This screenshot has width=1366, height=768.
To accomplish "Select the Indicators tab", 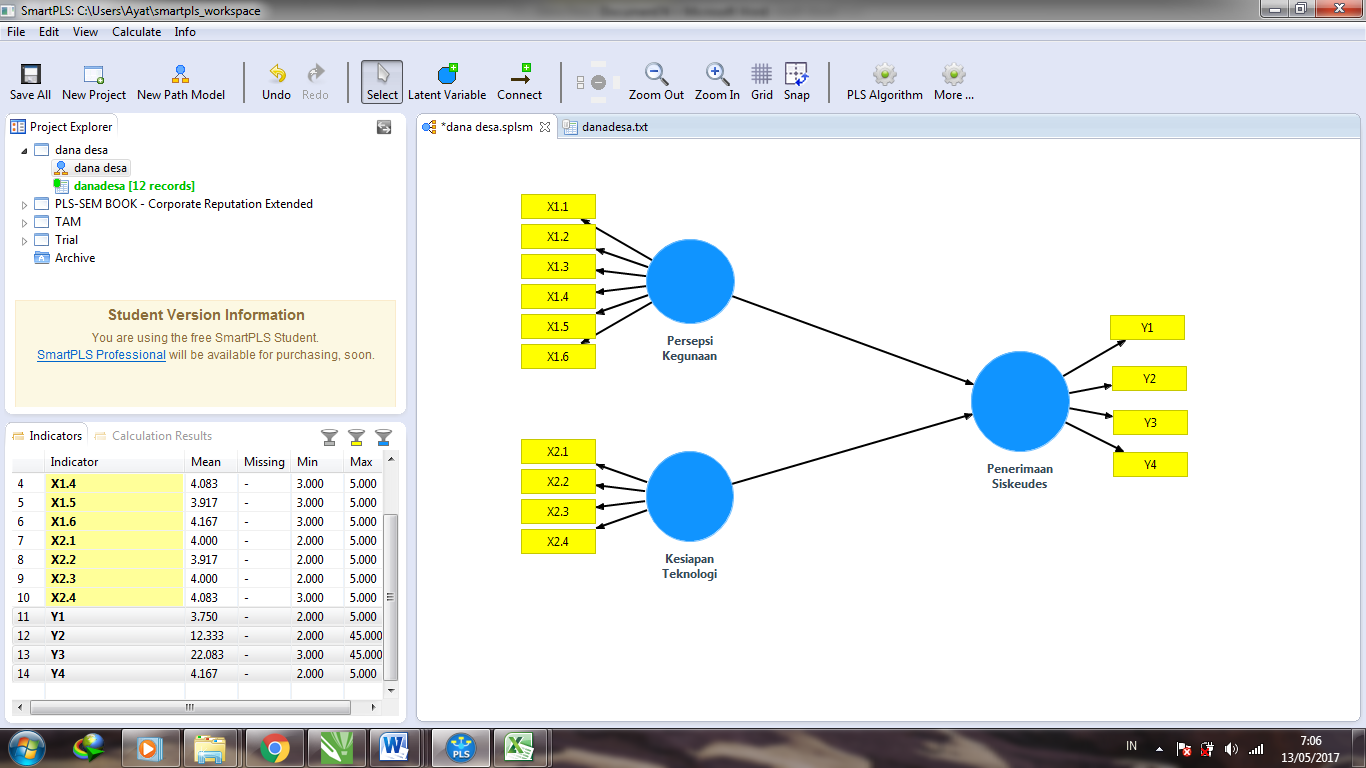I will coord(47,436).
